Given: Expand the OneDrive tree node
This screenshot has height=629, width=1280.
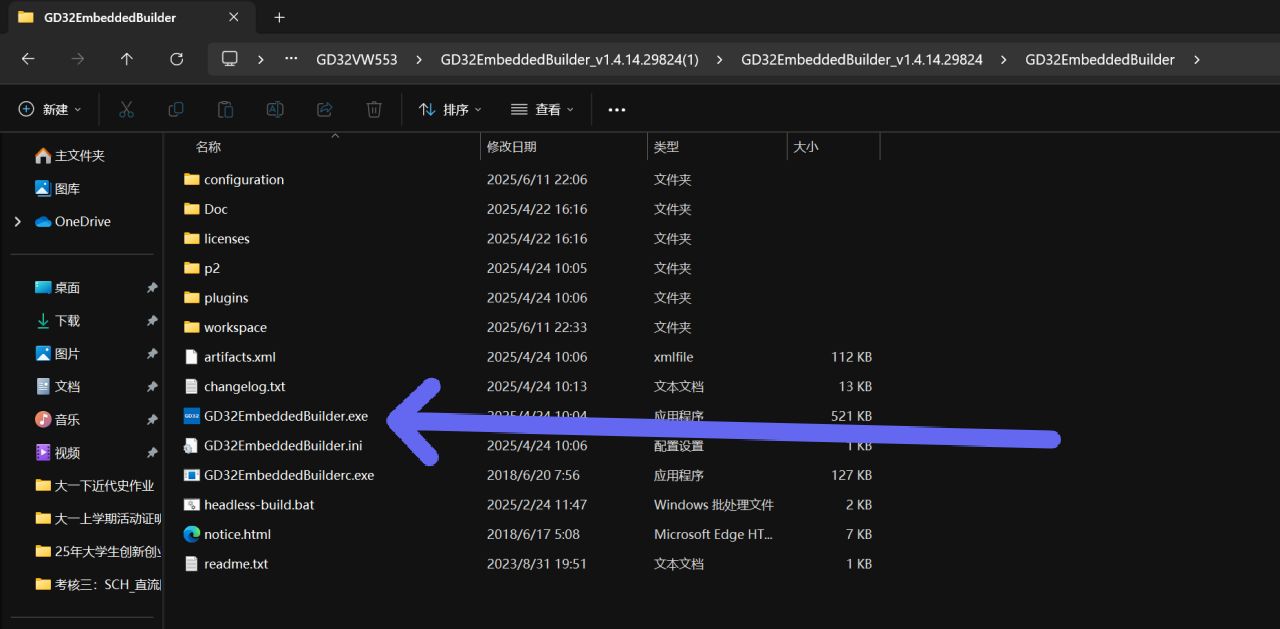Looking at the screenshot, I should click(x=17, y=221).
